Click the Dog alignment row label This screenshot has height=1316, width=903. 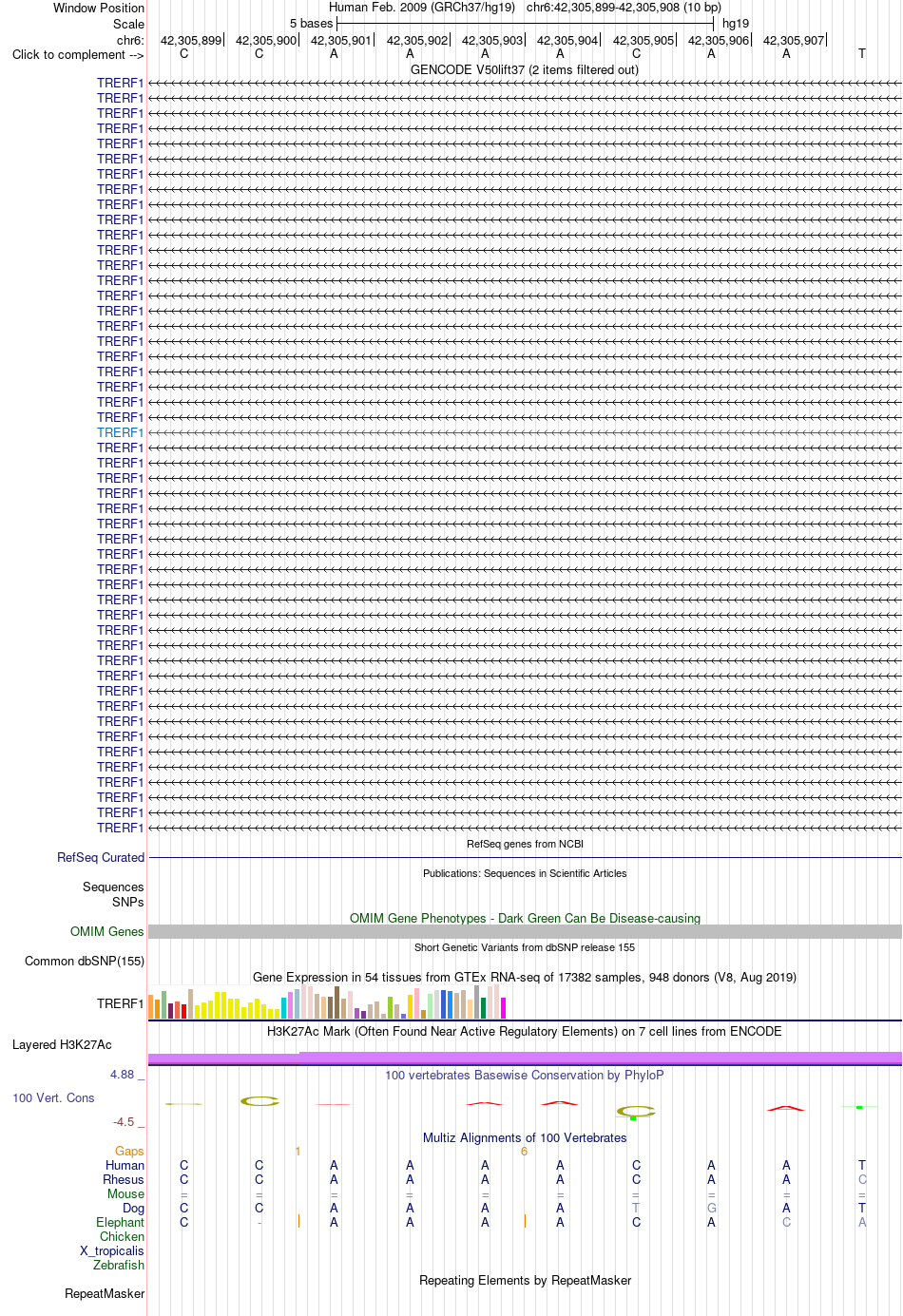coord(134,1208)
